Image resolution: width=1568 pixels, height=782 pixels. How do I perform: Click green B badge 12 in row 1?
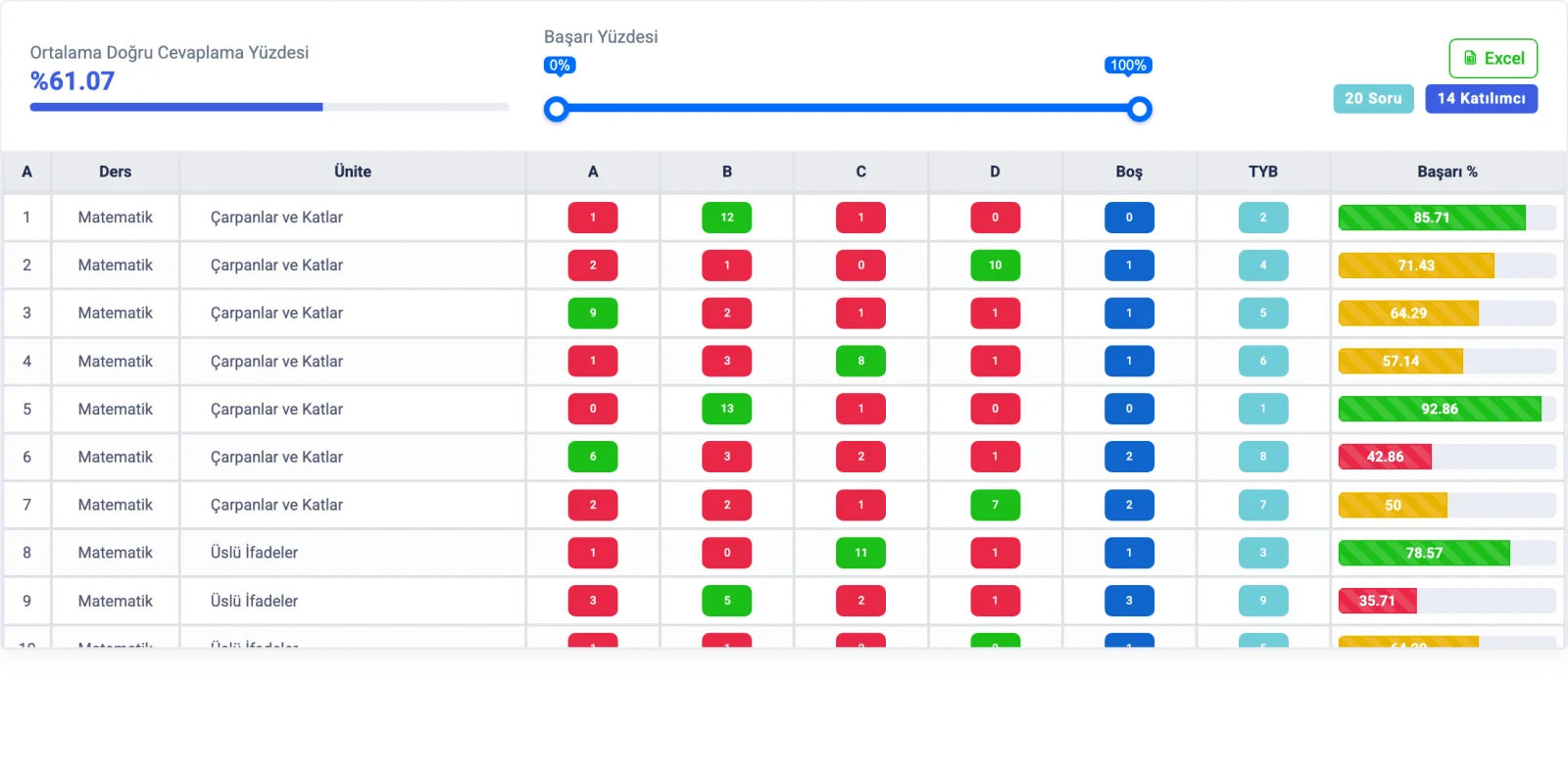click(x=726, y=218)
